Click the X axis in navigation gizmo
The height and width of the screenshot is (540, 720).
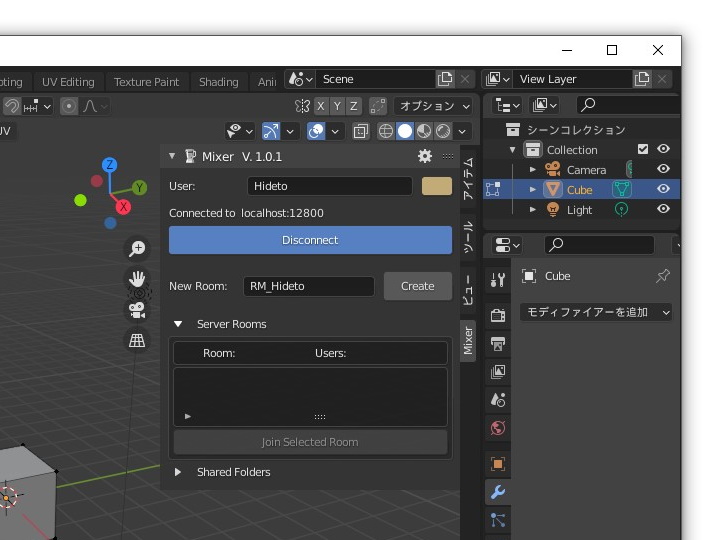[123, 207]
